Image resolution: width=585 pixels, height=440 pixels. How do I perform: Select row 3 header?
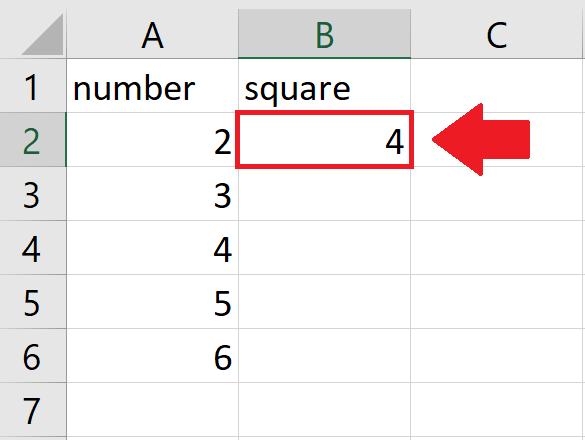click(x=33, y=194)
